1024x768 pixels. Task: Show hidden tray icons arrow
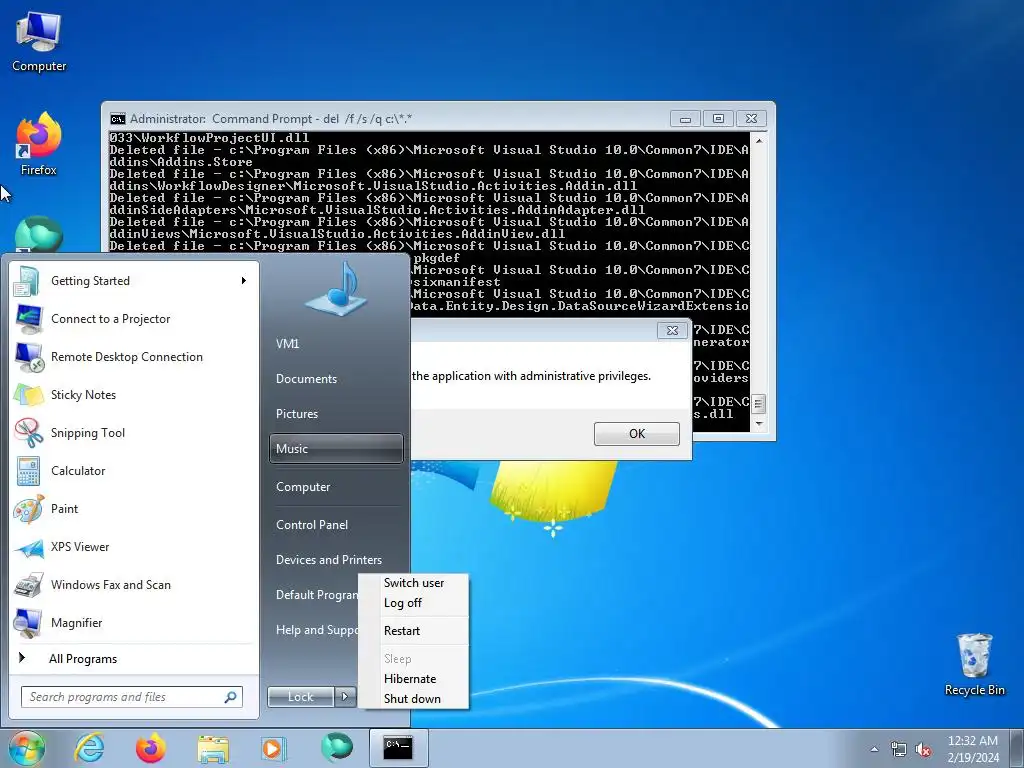874,749
